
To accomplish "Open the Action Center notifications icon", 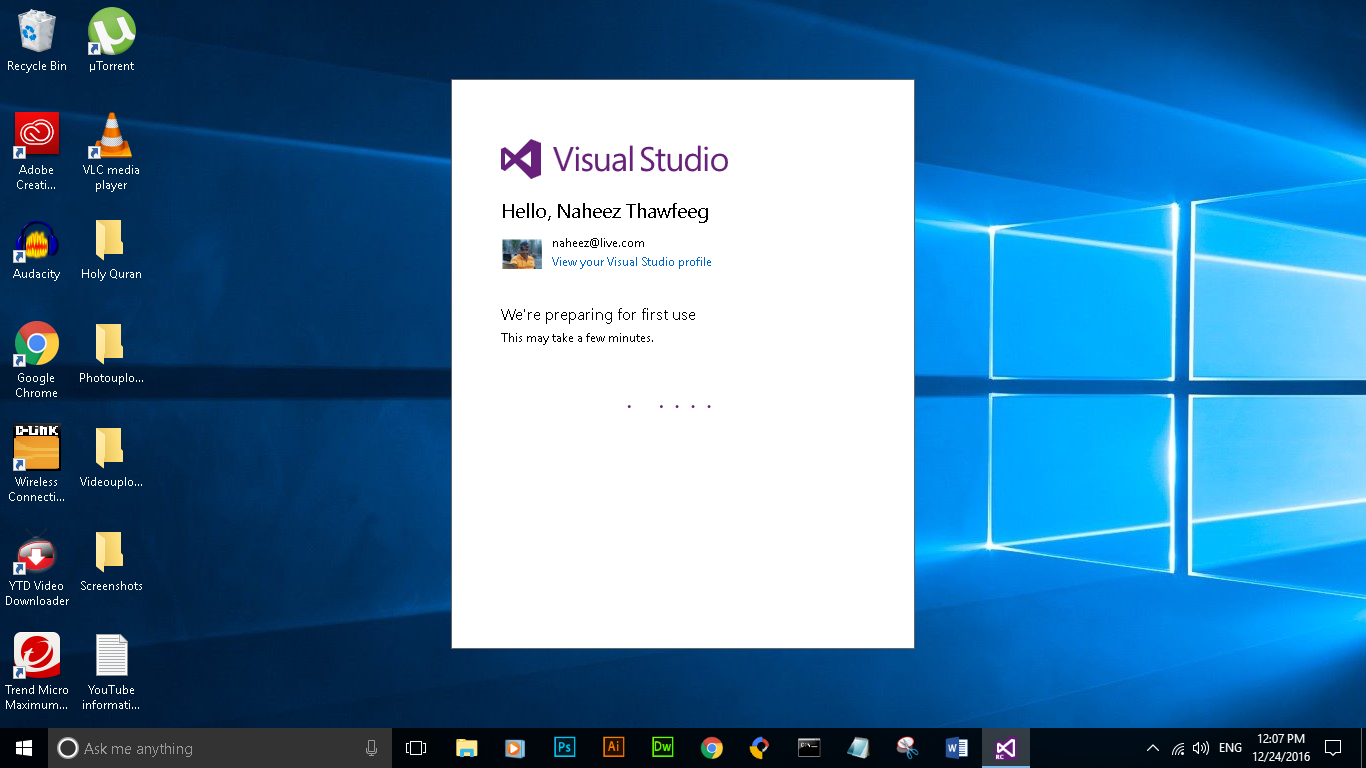I will click(x=1332, y=748).
